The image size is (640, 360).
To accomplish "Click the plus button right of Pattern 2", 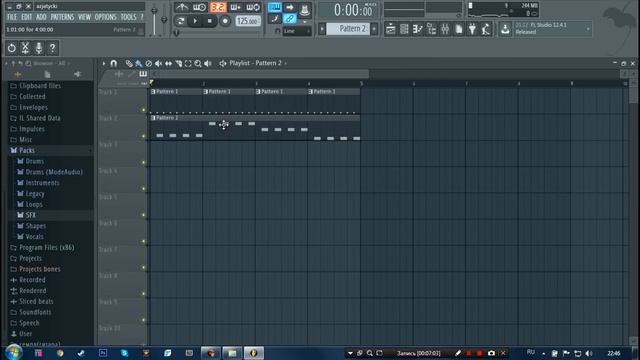I will coord(374,29).
